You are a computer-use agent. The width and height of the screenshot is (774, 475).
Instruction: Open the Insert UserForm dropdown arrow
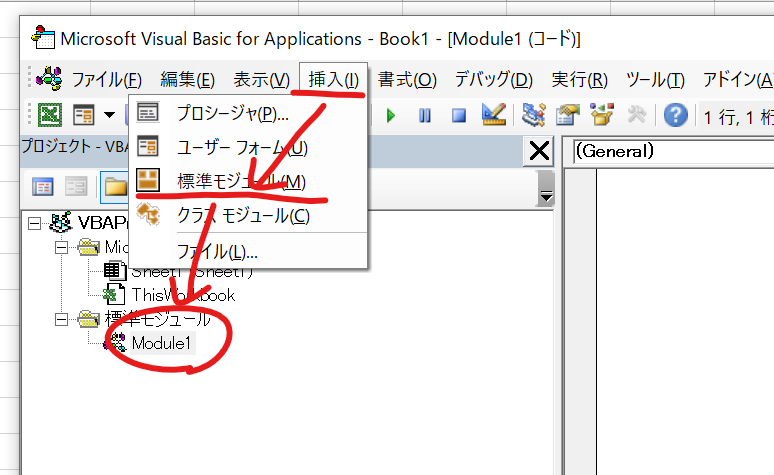pyautogui.click(x=108, y=115)
